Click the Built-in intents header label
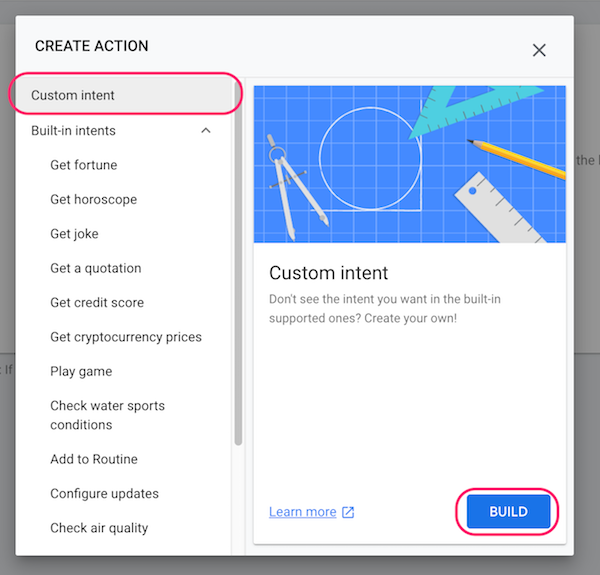The height and width of the screenshot is (575, 600). (x=73, y=131)
